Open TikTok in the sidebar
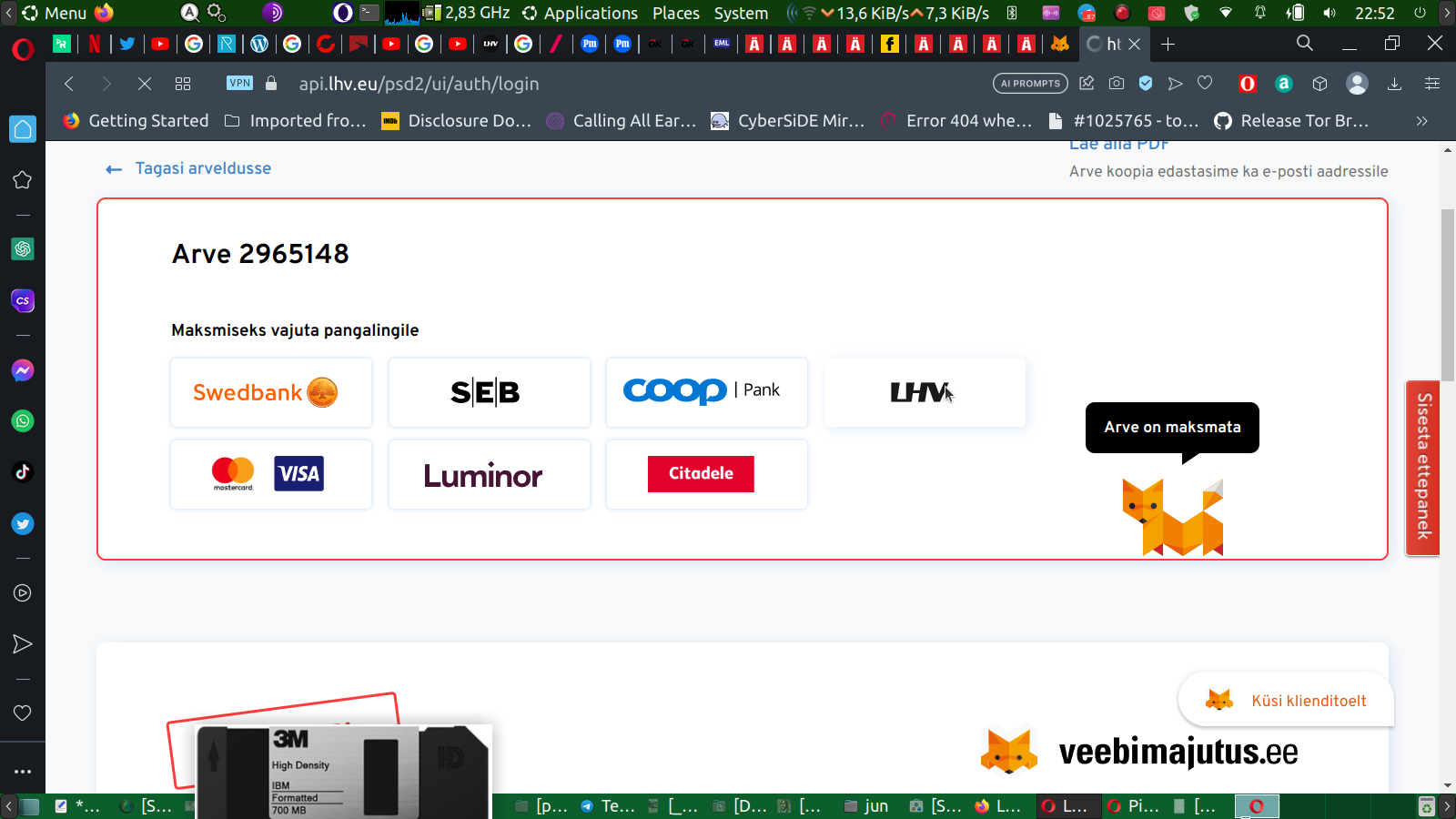 (x=23, y=471)
